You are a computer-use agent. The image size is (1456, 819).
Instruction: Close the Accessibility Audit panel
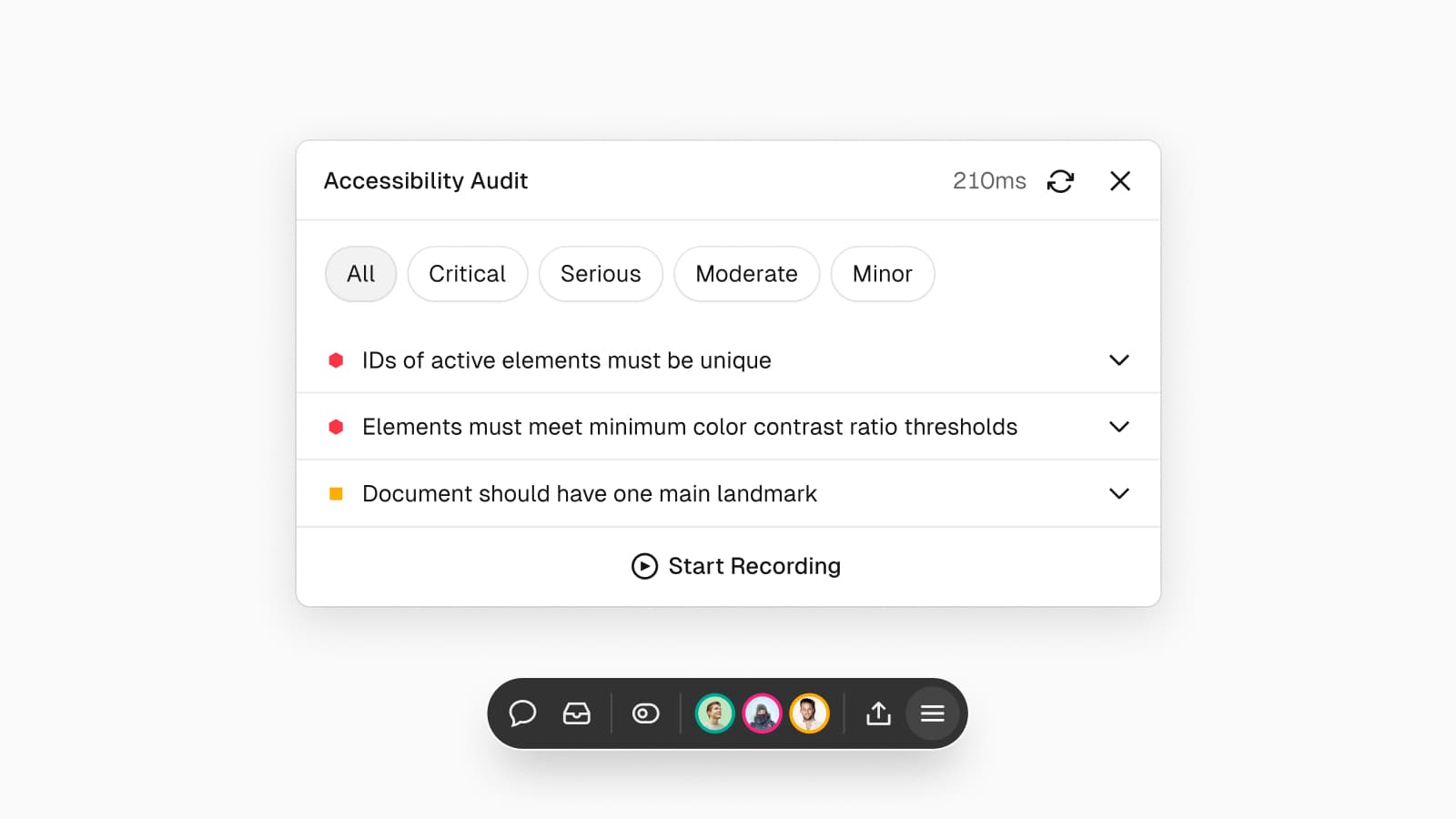pyautogui.click(x=1120, y=181)
